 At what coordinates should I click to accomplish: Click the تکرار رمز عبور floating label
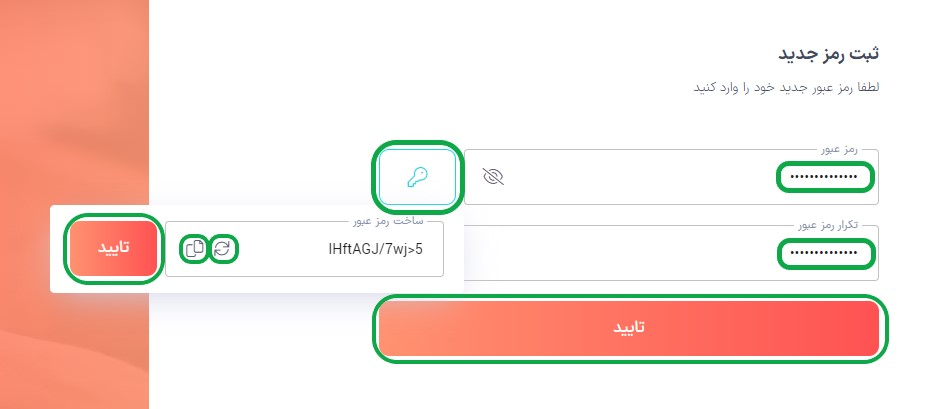(827, 226)
